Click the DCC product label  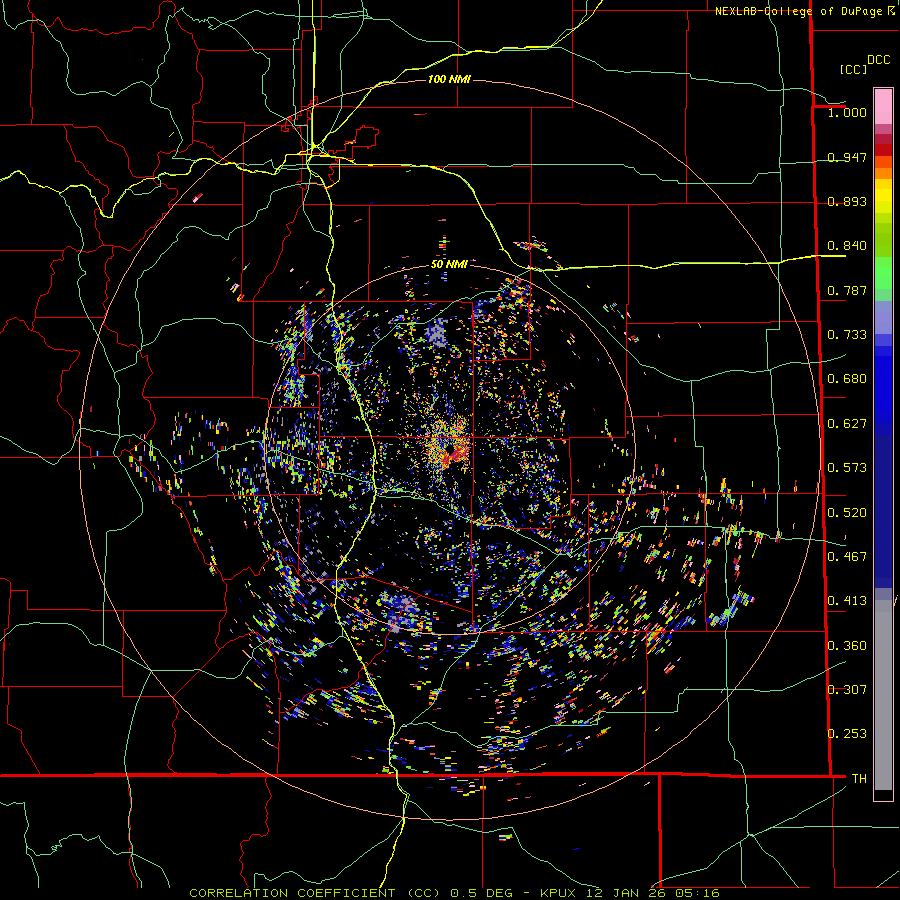click(x=878, y=60)
